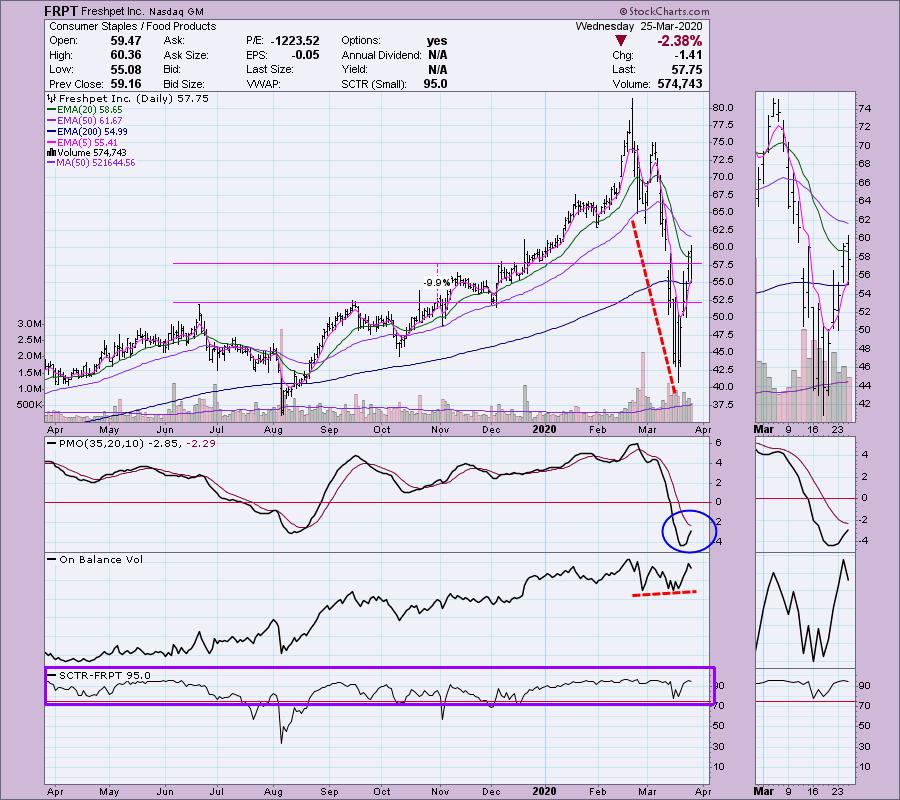
Task: Select the EMA(200) 54.99 legend entry
Action: pyautogui.click(x=87, y=131)
